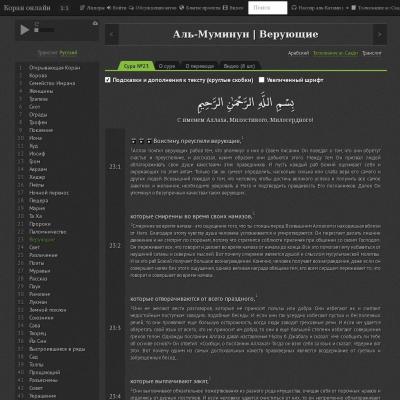
Task: Open the reciter dropdown in the top bar
Action: tap(320, 7)
